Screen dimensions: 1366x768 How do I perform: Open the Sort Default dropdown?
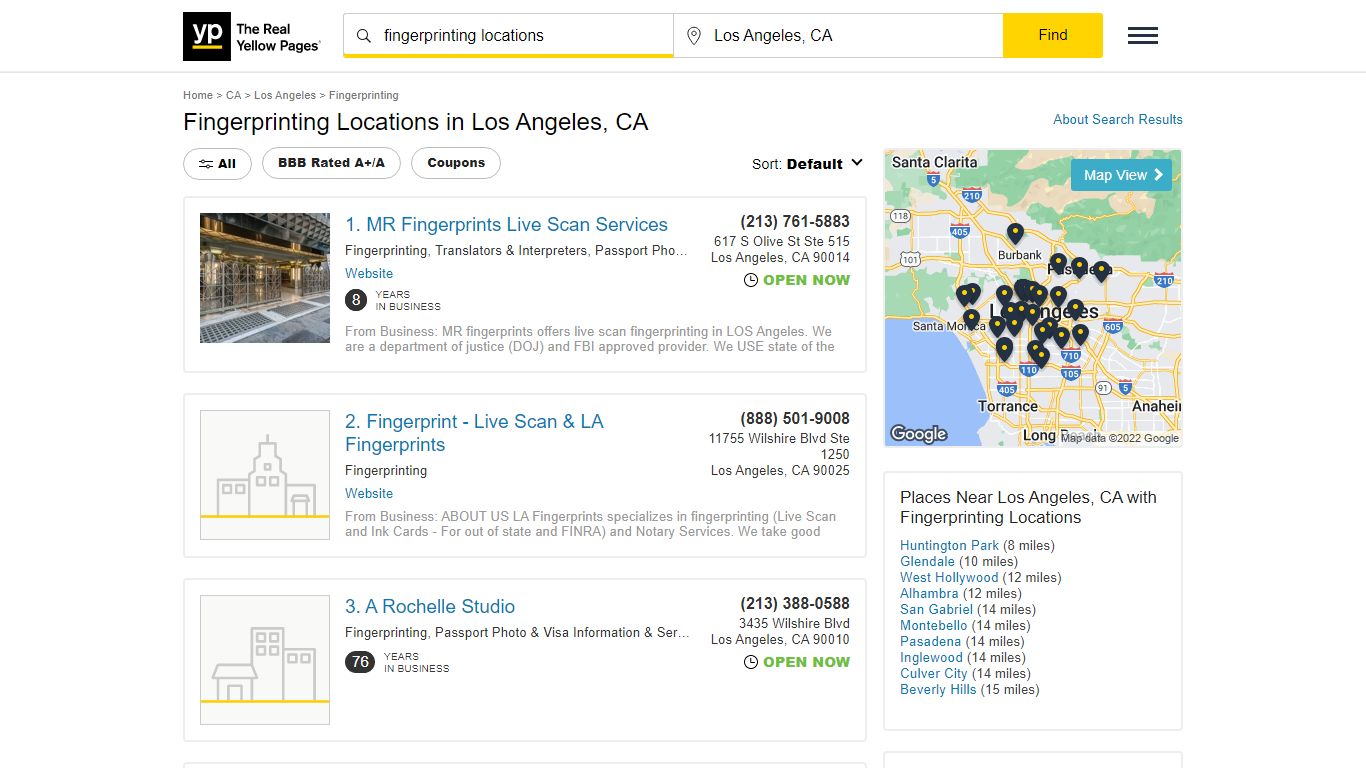(x=808, y=164)
